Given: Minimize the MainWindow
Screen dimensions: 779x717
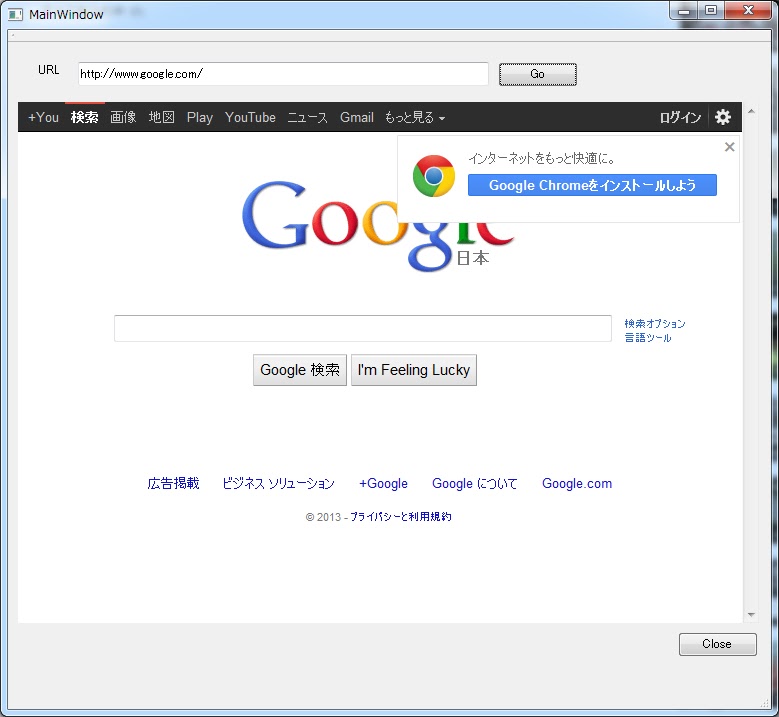Looking at the screenshot, I should (684, 11).
